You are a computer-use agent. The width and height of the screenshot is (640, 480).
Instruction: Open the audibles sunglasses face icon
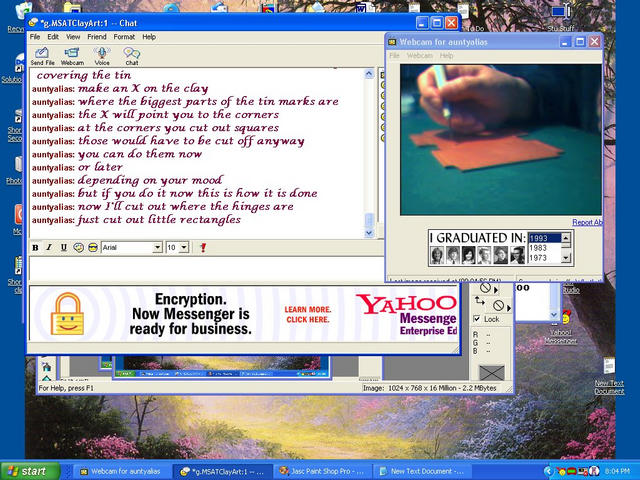coord(93,247)
